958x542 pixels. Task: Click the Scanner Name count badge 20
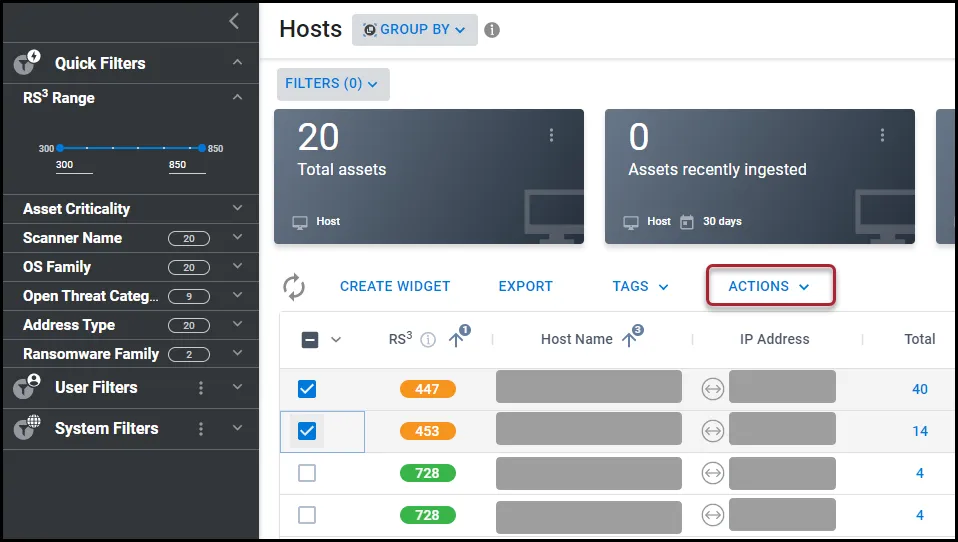coord(189,238)
